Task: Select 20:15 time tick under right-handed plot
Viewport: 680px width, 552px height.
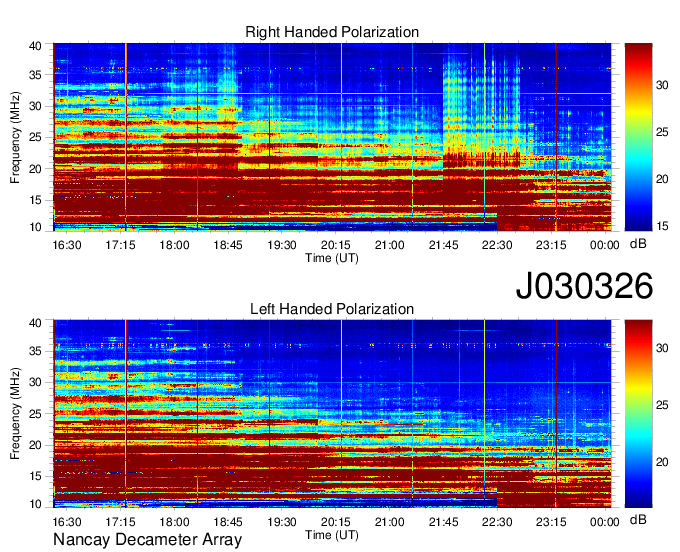Action: click(x=336, y=245)
